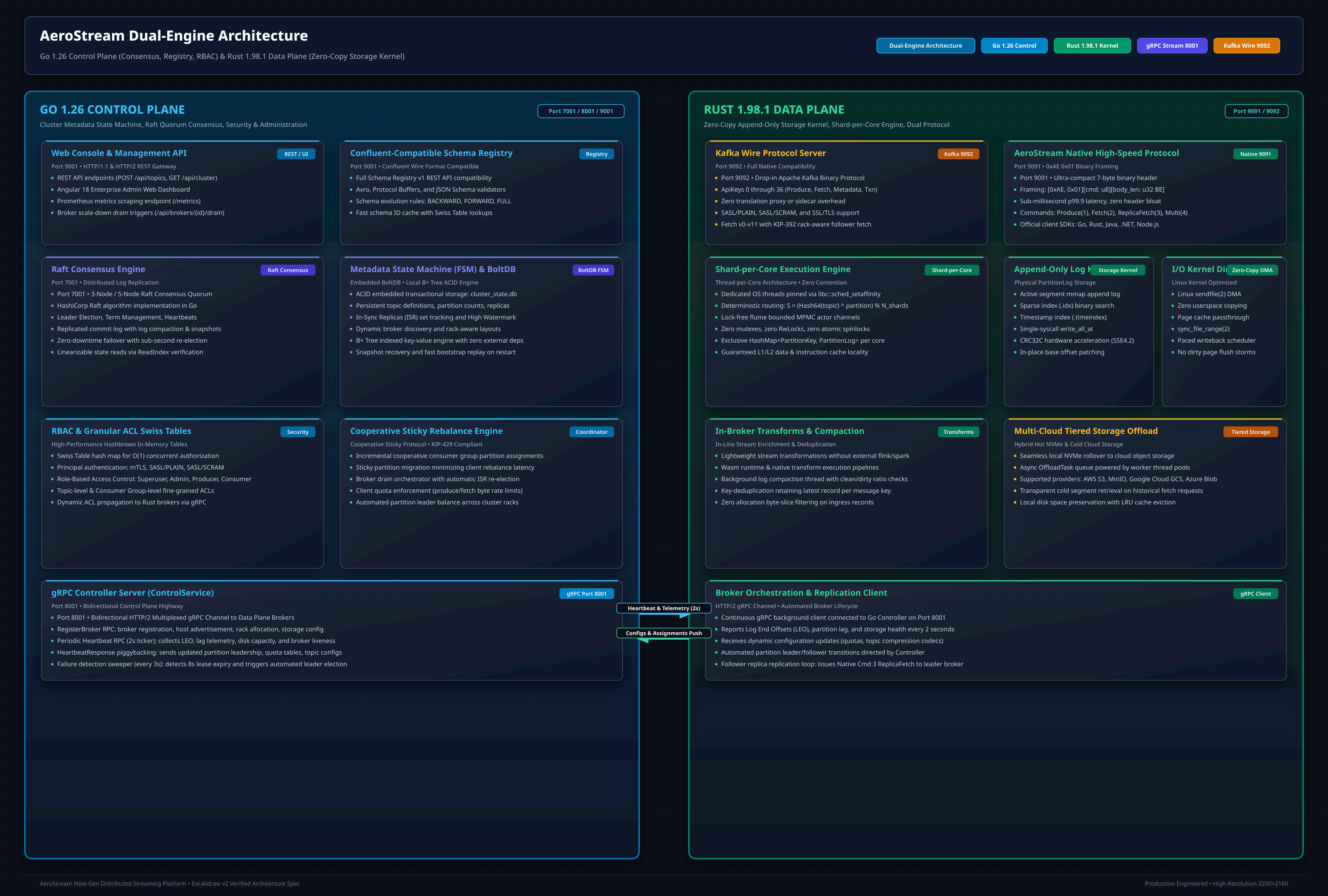Select the Raft Consensus Engine heading
The width and height of the screenshot is (1328, 896).
tap(98, 269)
